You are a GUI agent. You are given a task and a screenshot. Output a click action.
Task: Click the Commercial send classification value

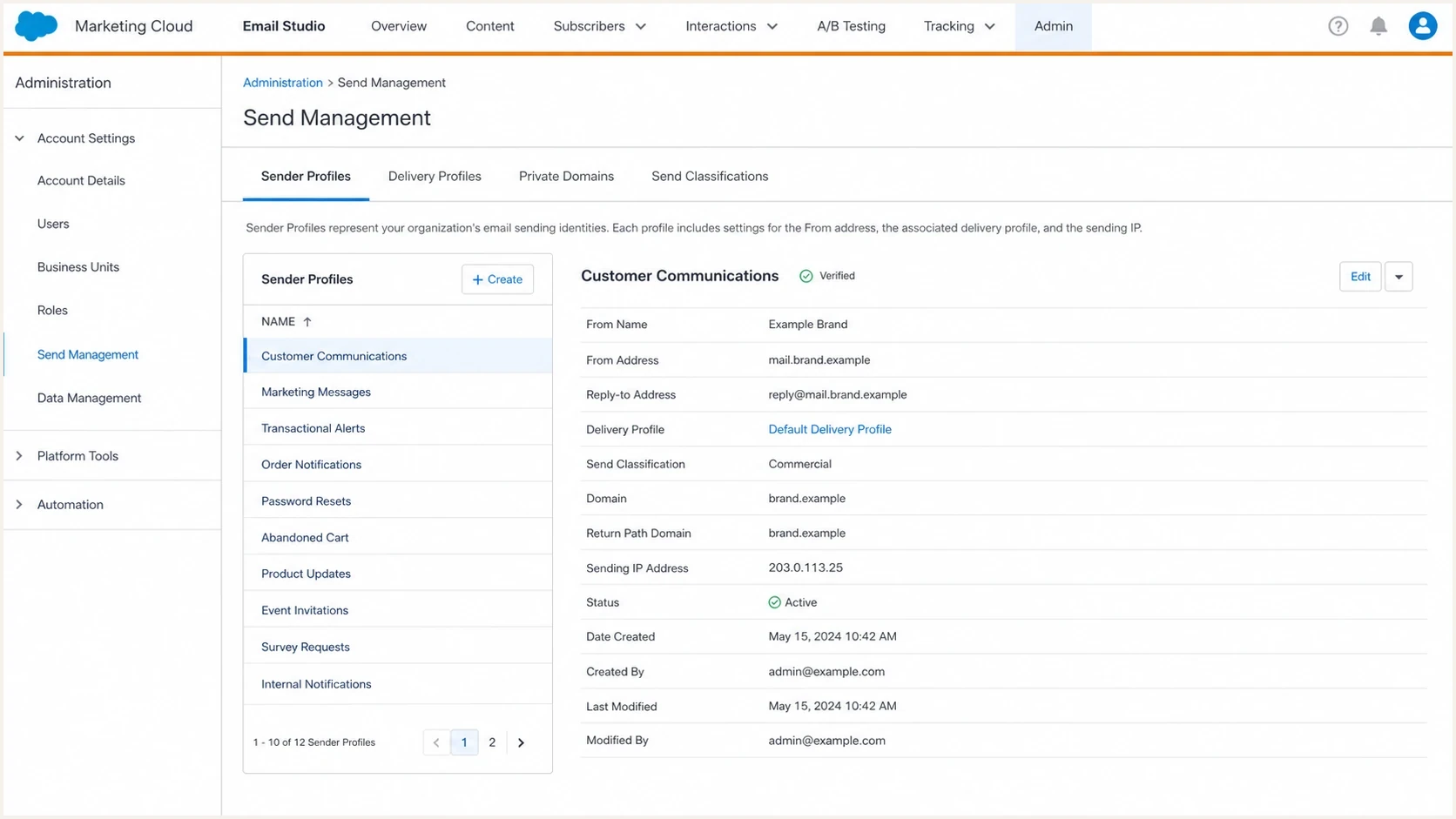pyautogui.click(x=799, y=464)
